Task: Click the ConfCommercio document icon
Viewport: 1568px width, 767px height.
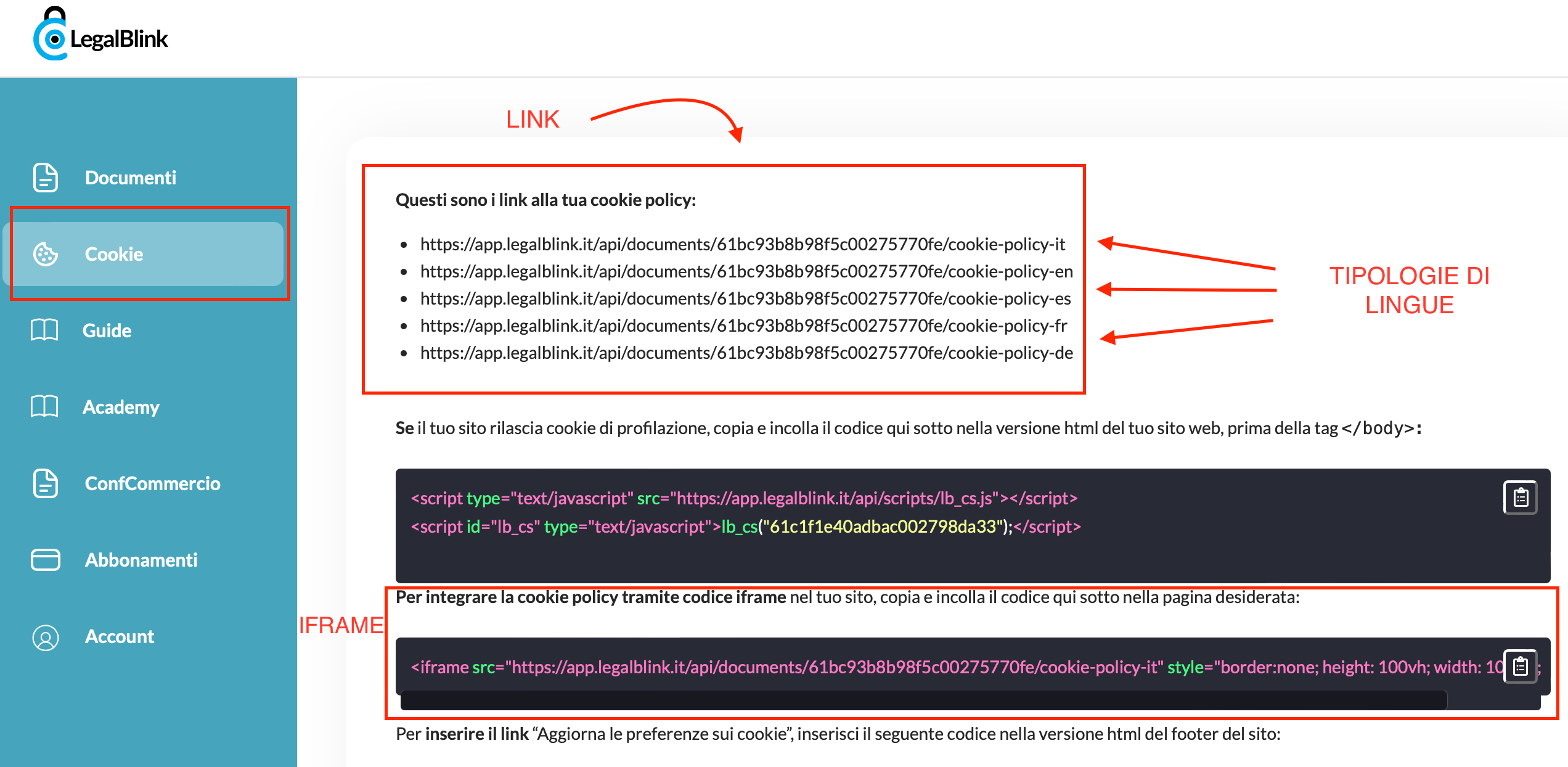Action: pyautogui.click(x=46, y=483)
